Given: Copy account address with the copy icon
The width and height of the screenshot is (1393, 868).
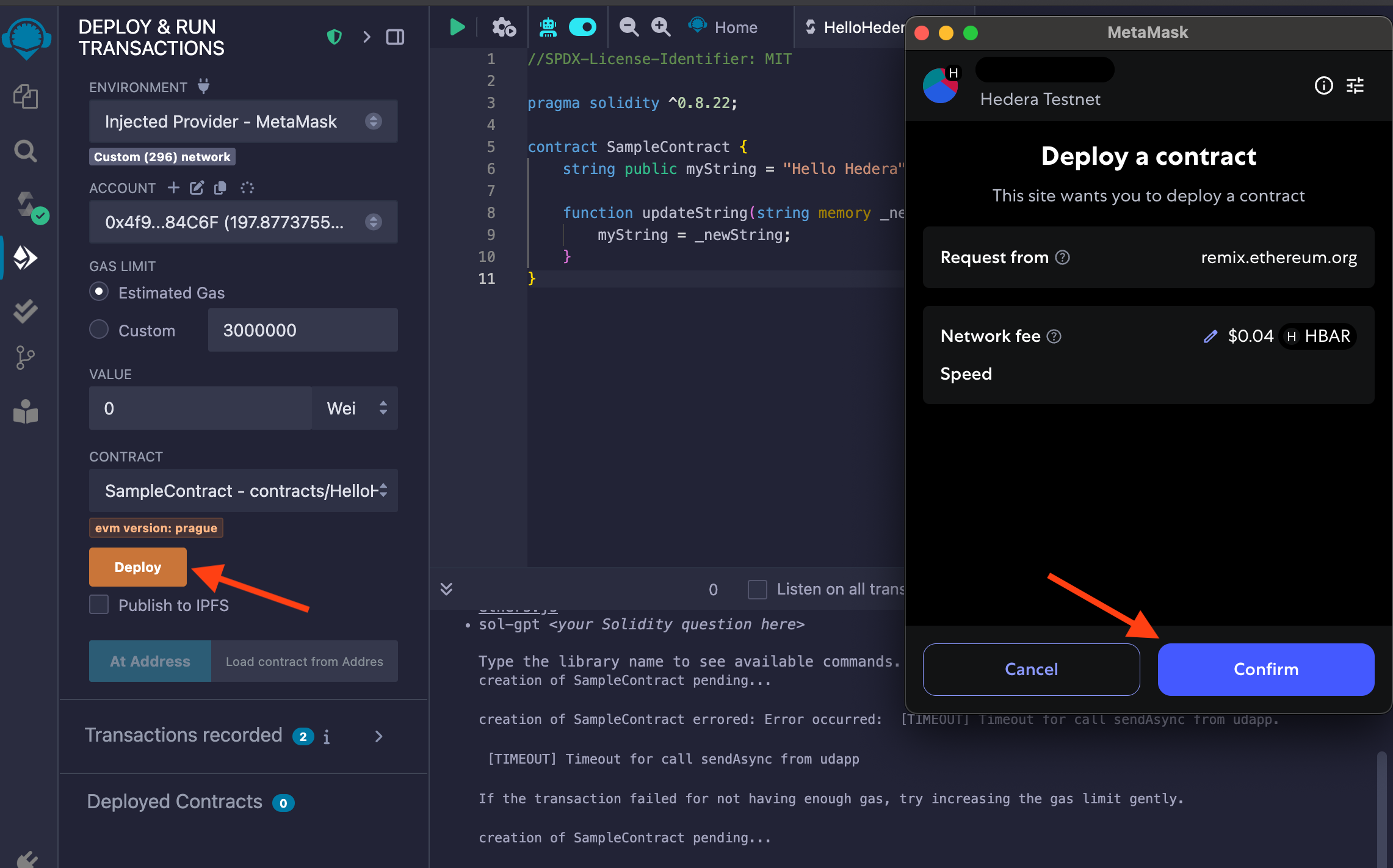Looking at the screenshot, I should tap(220, 188).
